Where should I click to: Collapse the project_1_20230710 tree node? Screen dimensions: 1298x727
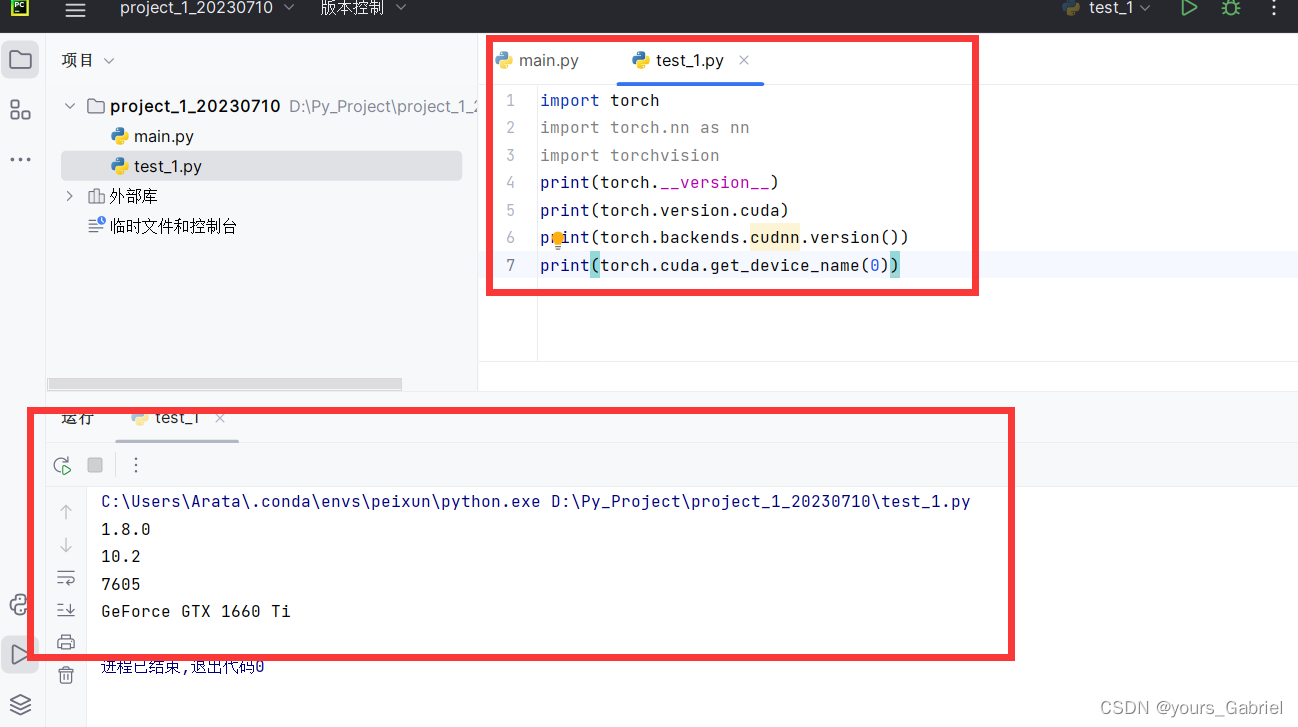point(70,106)
